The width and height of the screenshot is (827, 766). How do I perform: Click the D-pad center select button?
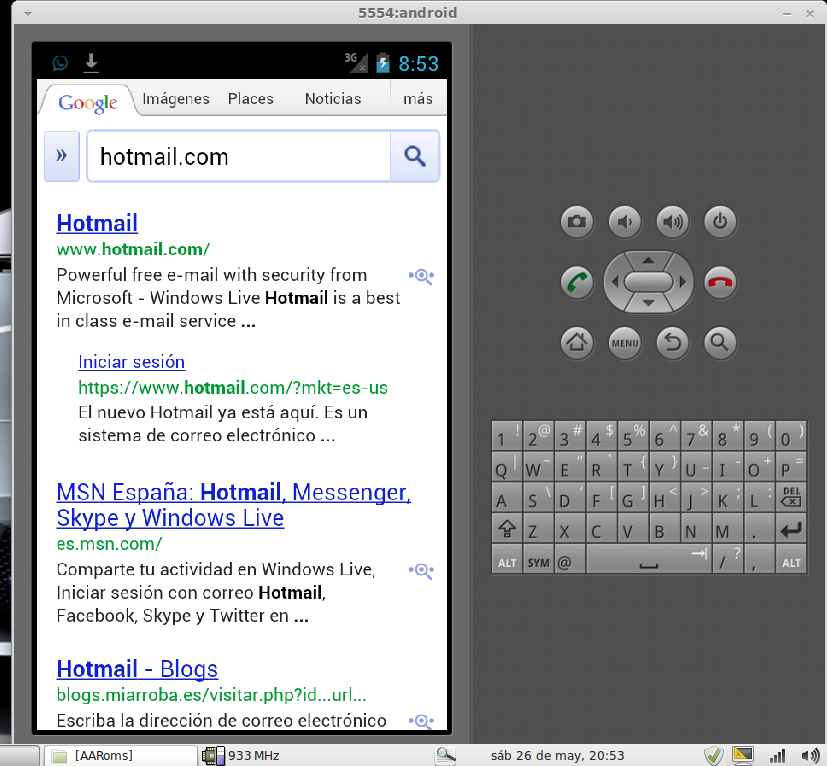click(x=649, y=282)
